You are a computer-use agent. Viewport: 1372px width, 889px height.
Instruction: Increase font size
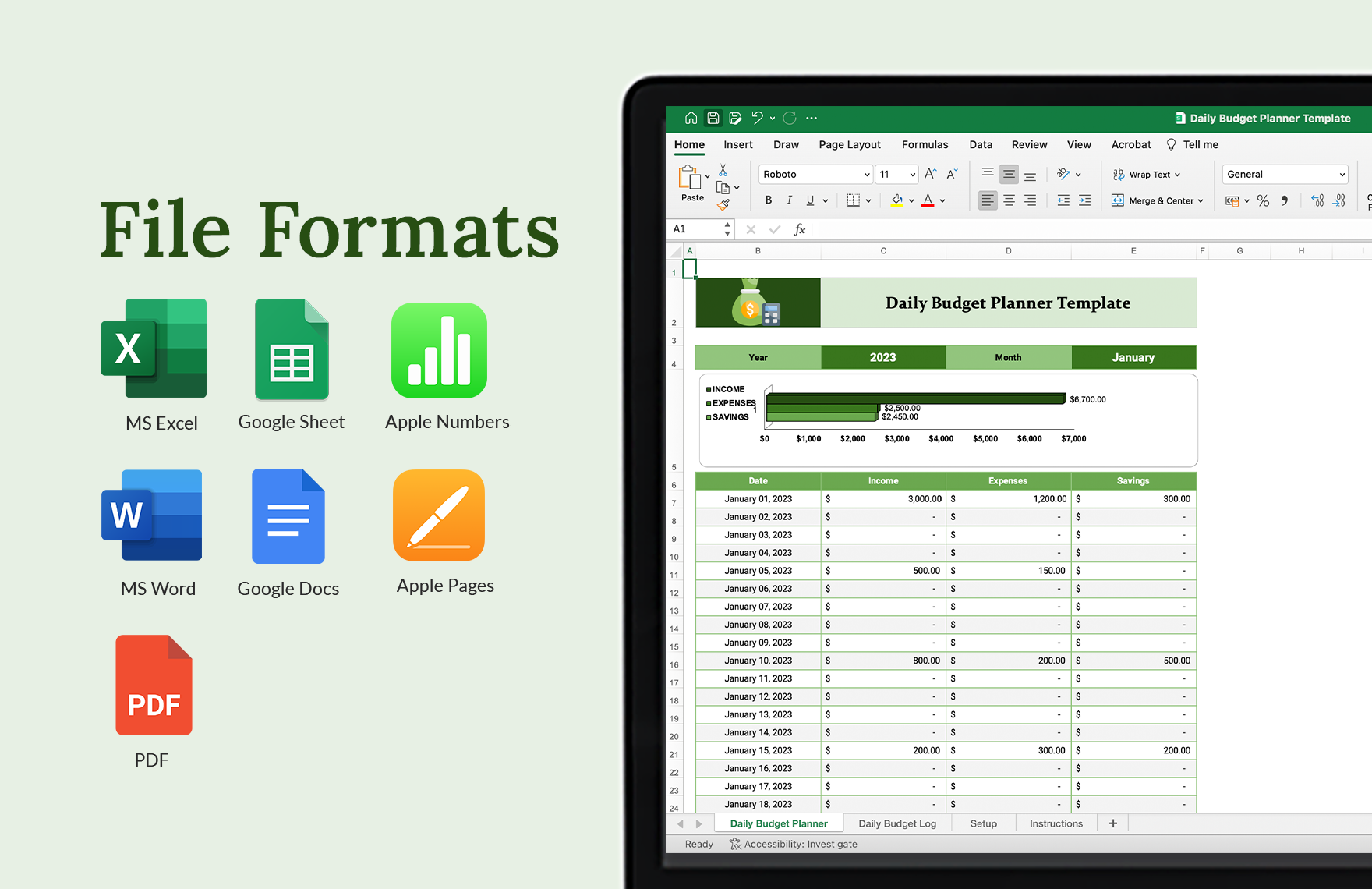(x=930, y=174)
